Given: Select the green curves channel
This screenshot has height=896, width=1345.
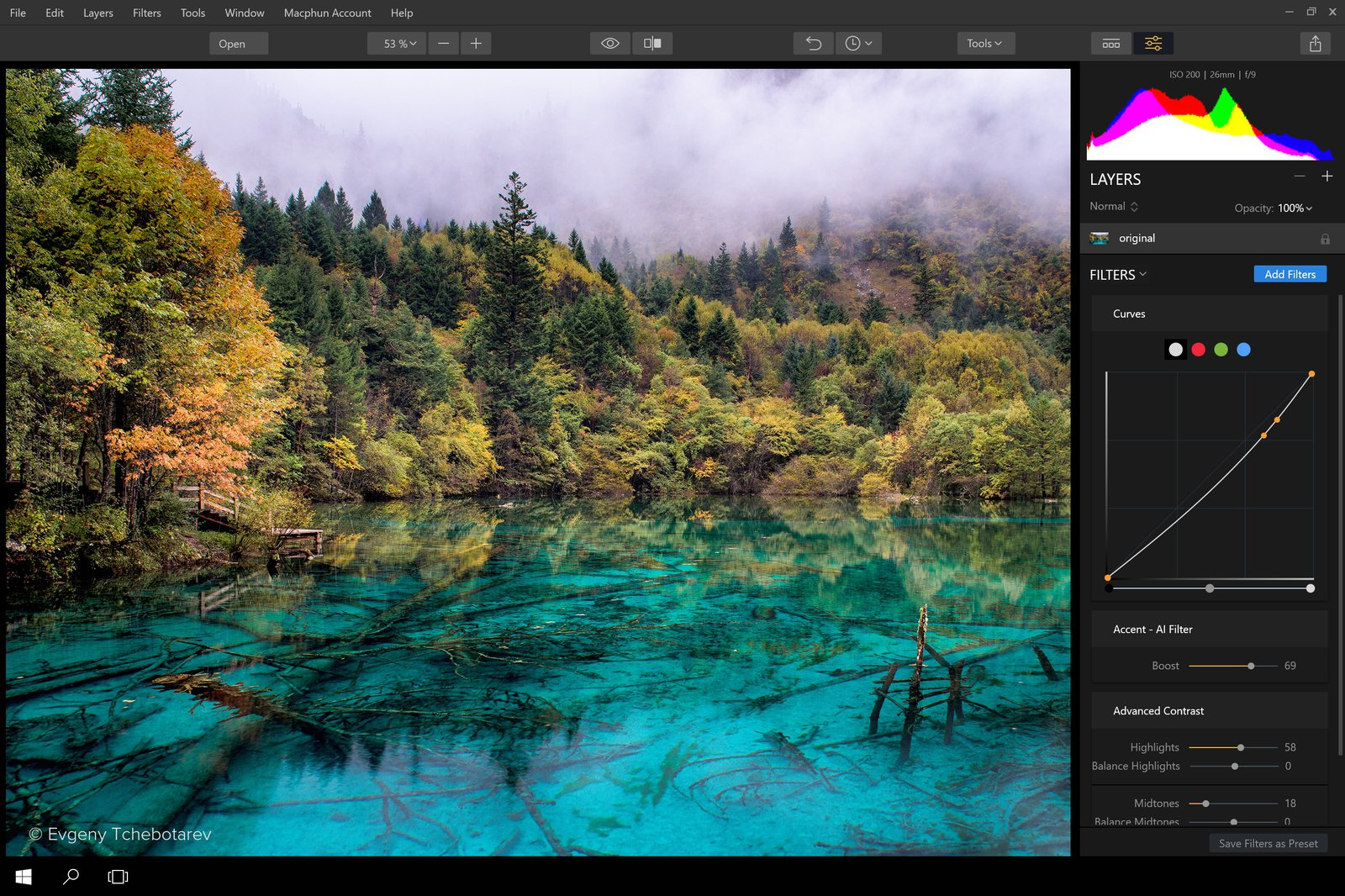Looking at the screenshot, I should [1221, 350].
